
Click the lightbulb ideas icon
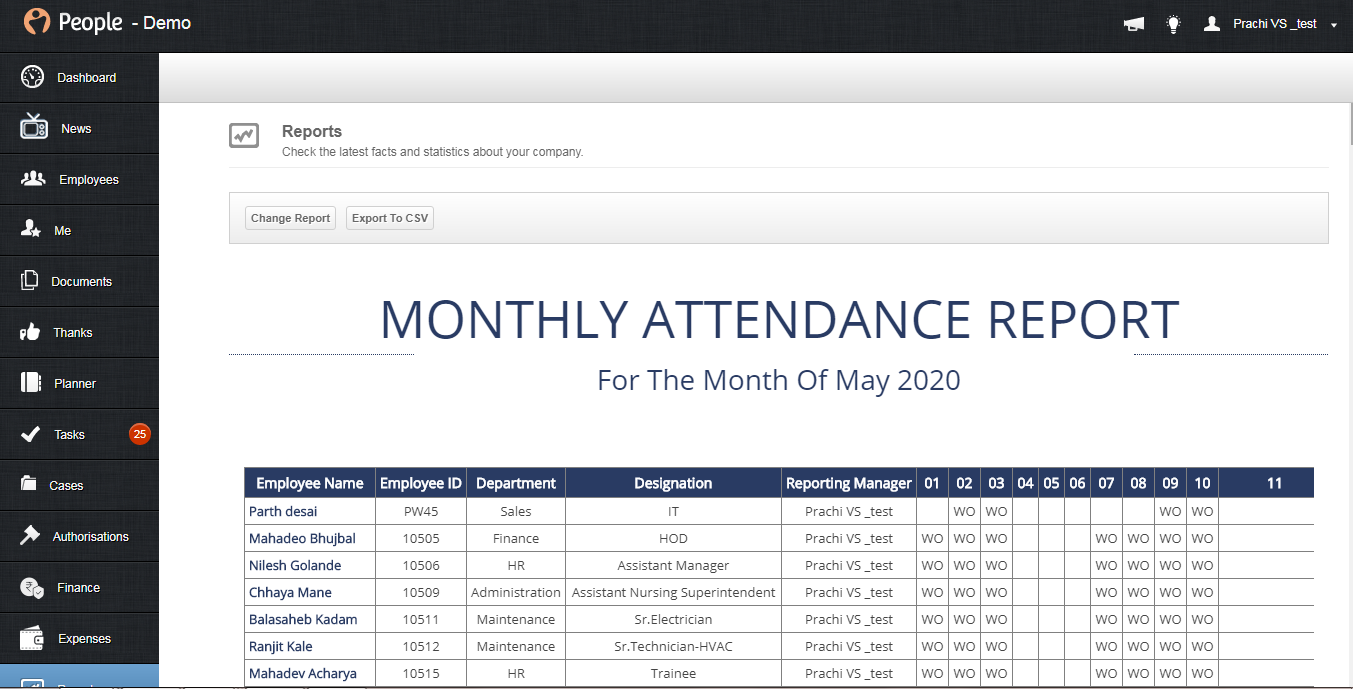(1174, 24)
